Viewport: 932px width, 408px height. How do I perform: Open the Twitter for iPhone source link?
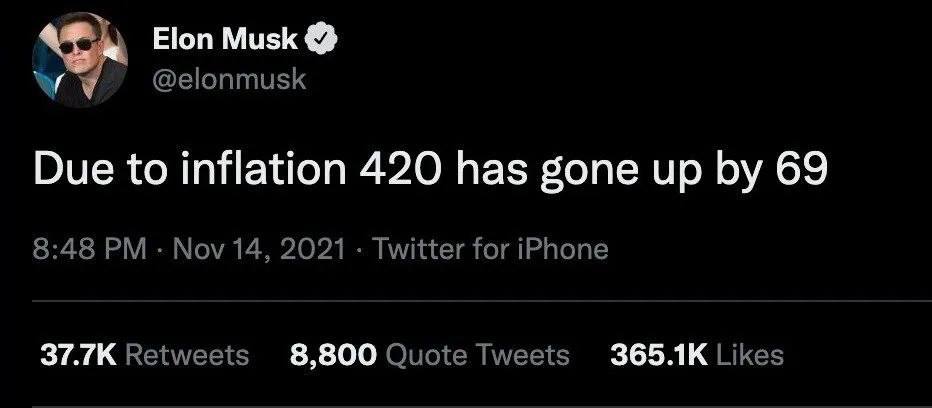[x=490, y=248]
